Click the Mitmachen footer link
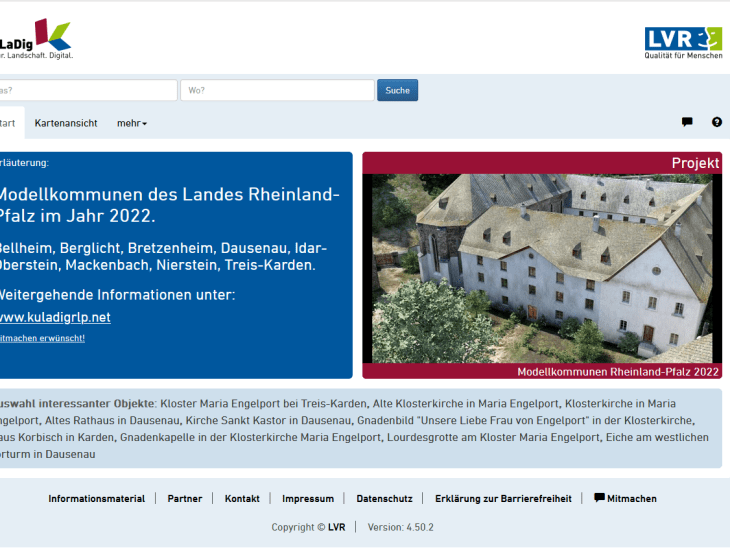Image resolution: width=730 pixels, height=550 pixels. coord(626,498)
